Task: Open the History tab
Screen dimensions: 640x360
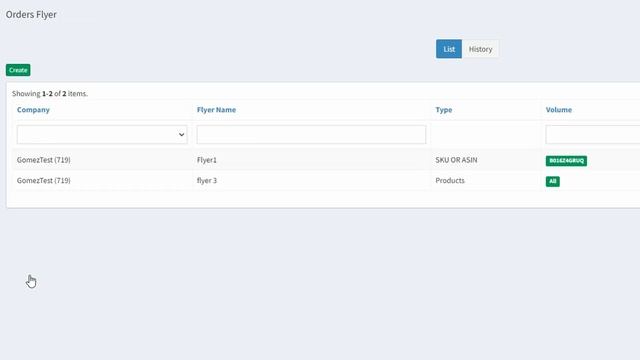Action: [480, 49]
